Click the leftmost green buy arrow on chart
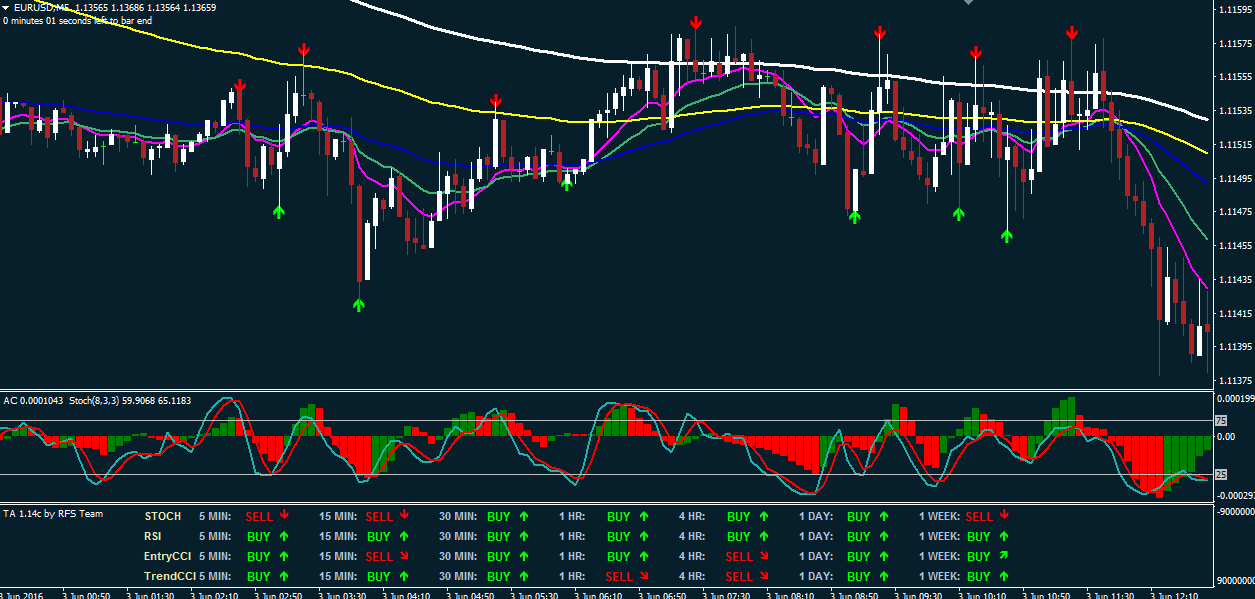The height and width of the screenshot is (599, 1255). point(279,211)
